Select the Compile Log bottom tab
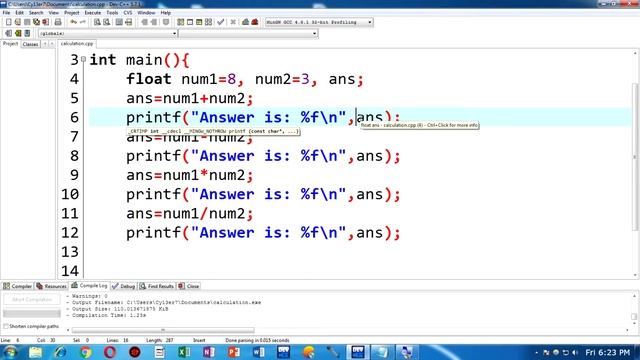The image size is (640, 360). (x=89, y=286)
